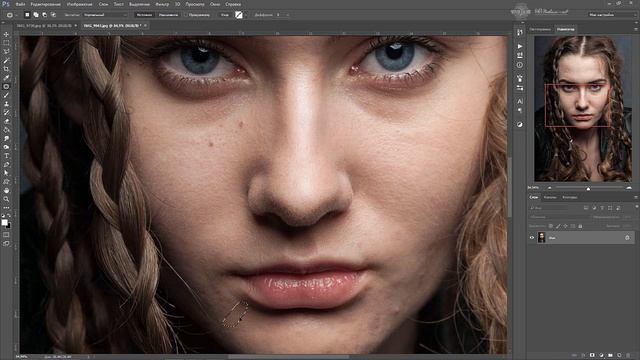Toggle lock all for layer

pos(580,226)
